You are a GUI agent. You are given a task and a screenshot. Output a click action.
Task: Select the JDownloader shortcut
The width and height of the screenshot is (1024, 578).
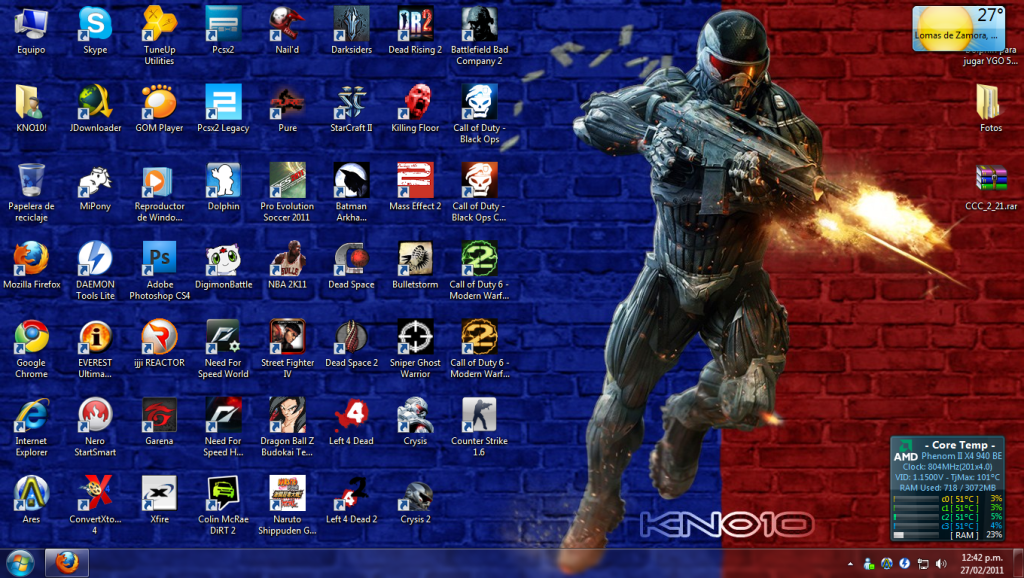point(95,109)
